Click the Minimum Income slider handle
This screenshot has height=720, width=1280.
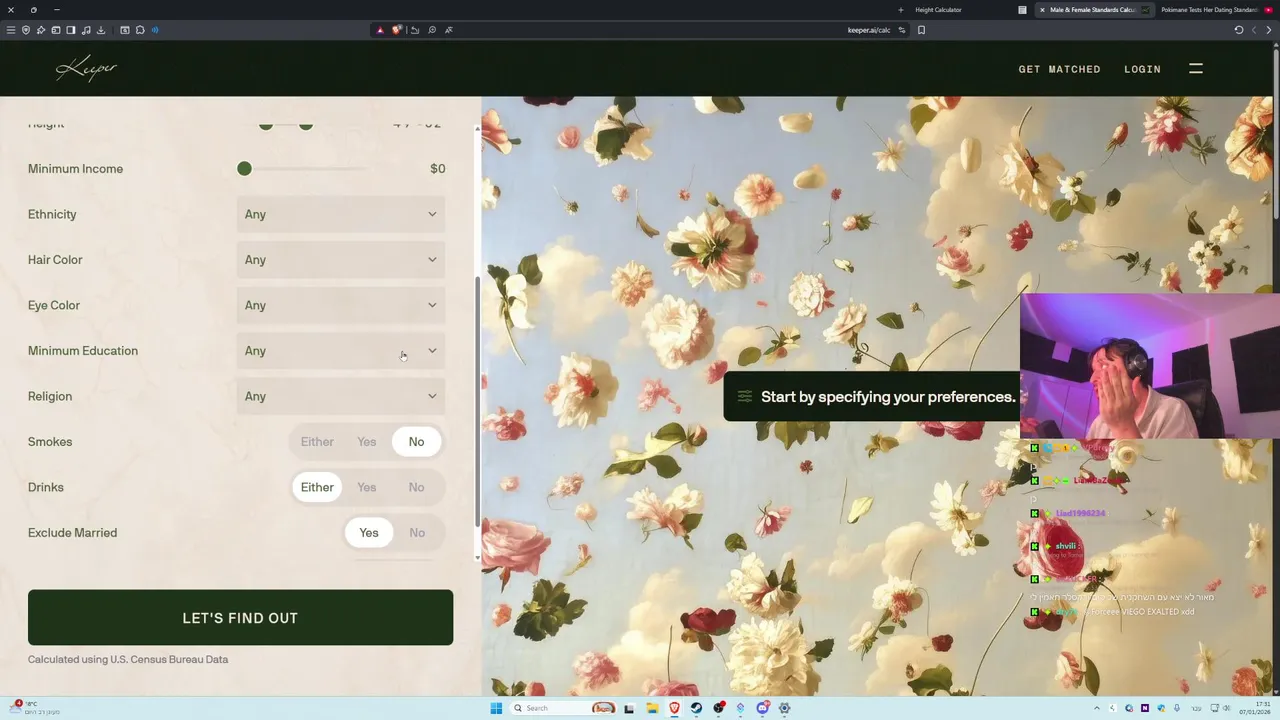[x=244, y=168]
